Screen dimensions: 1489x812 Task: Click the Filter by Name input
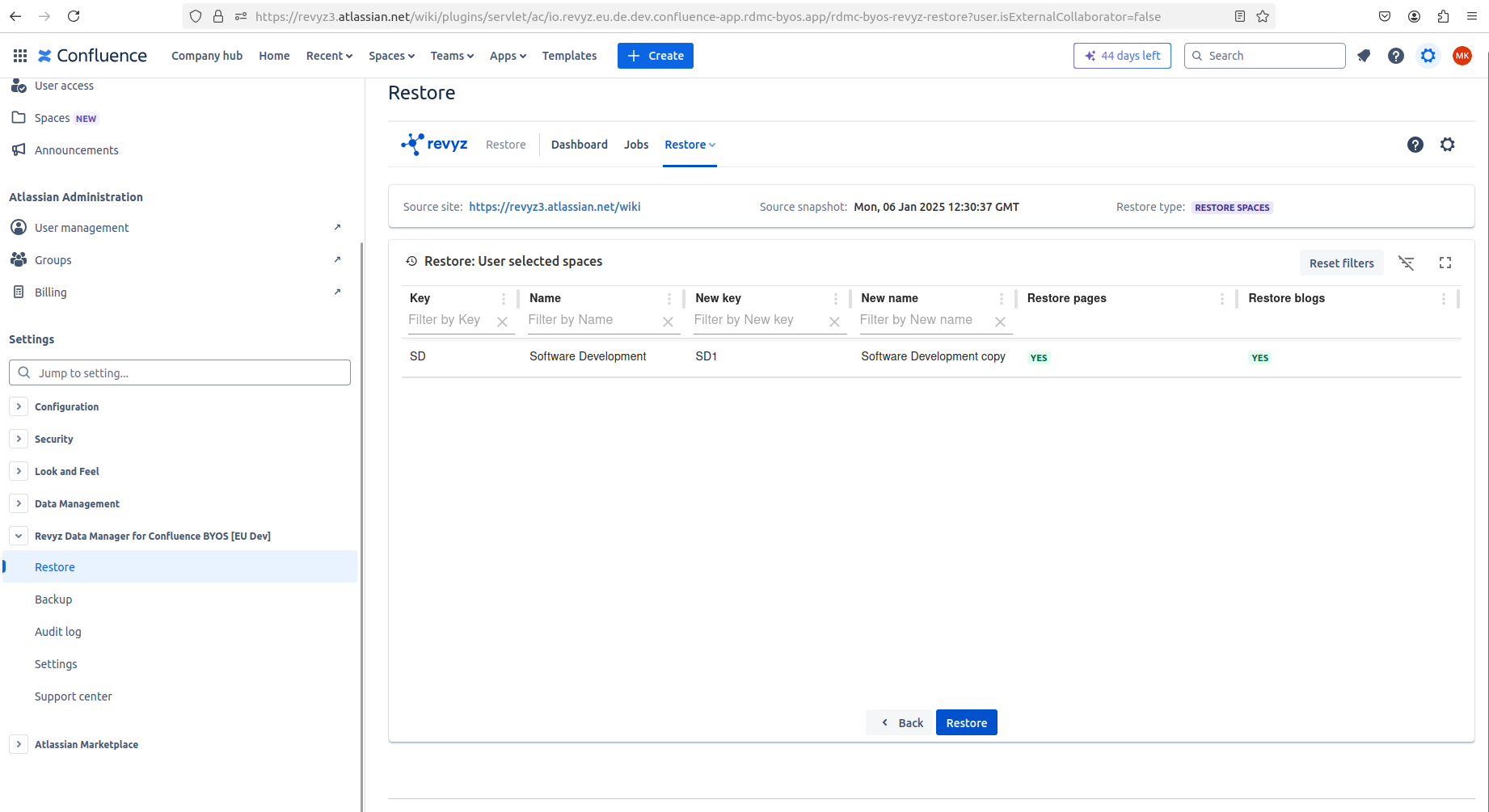click(x=593, y=320)
